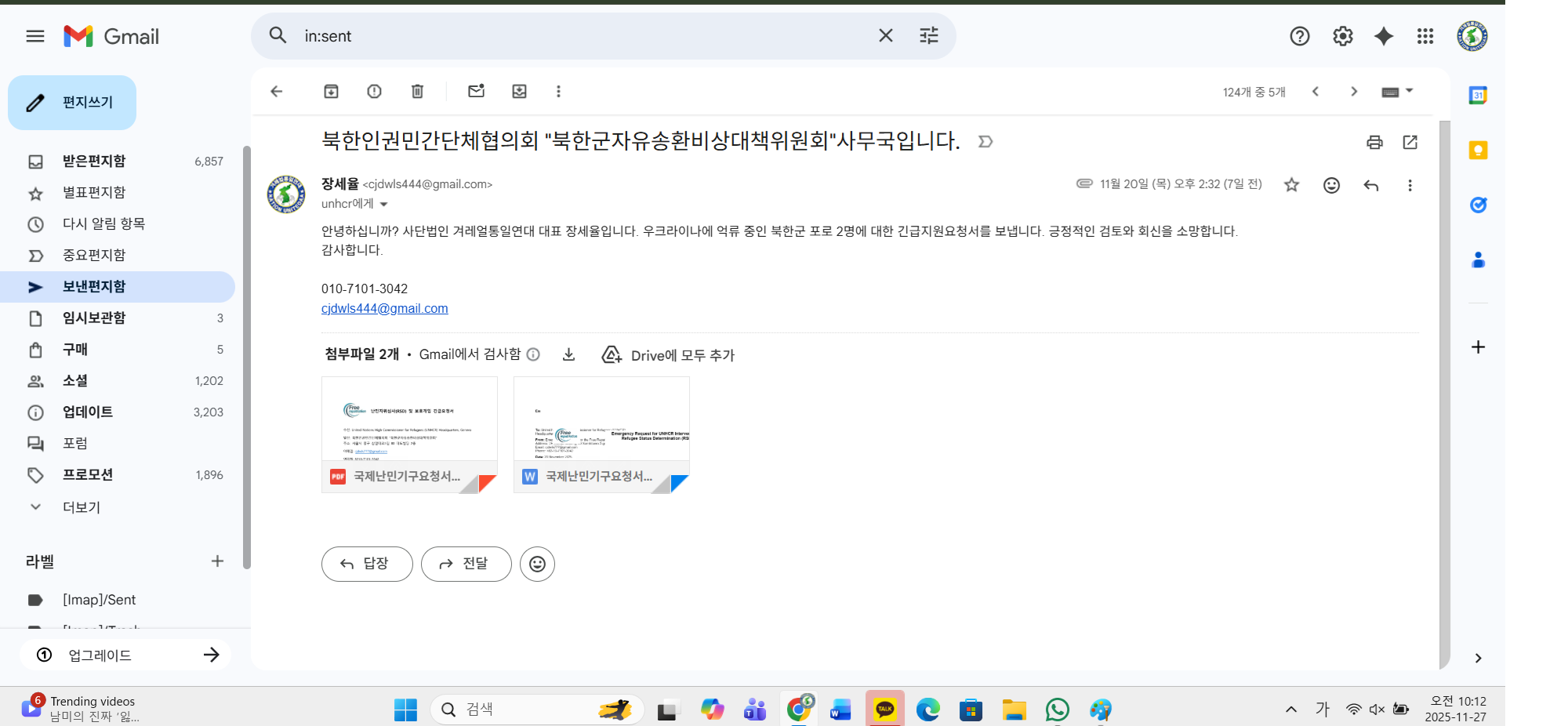1568x726 pixels.
Task: Click the 답장 reply button
Action: (366, 564)
